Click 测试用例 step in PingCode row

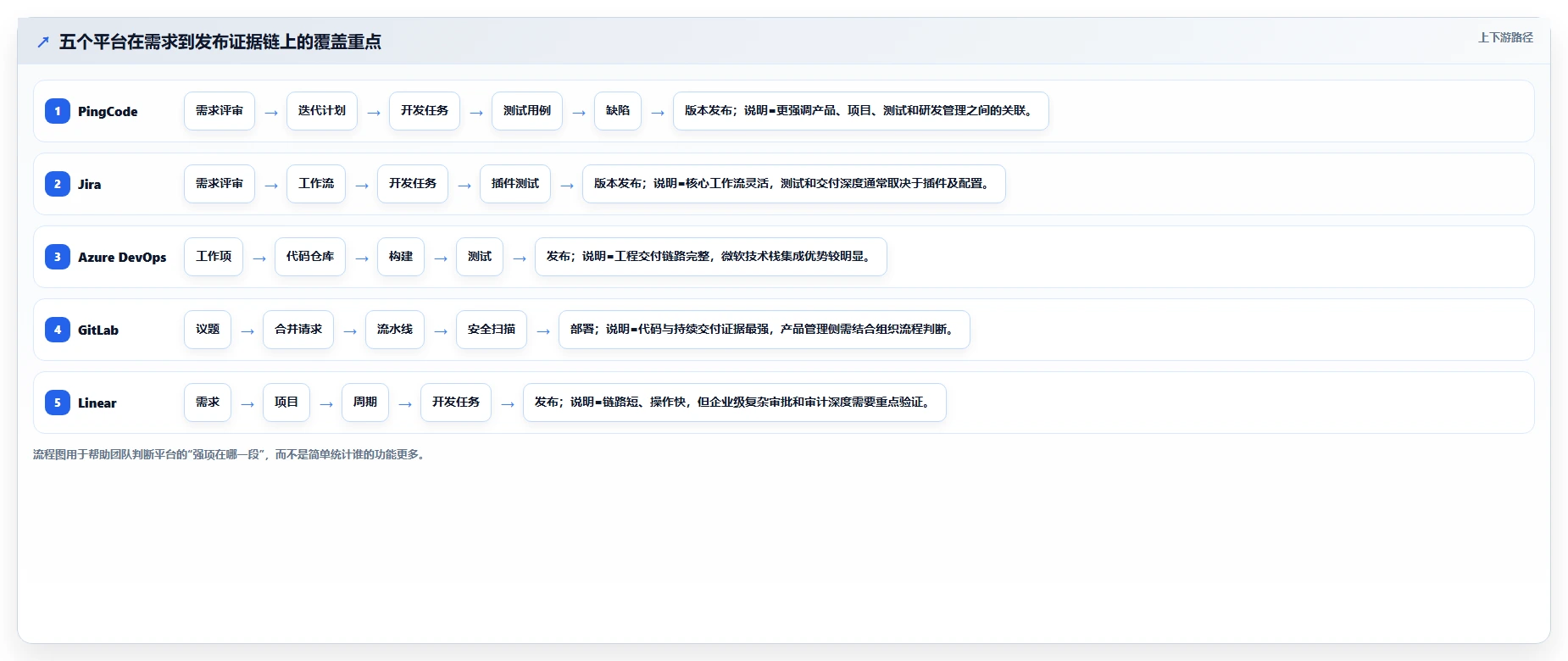527,111
